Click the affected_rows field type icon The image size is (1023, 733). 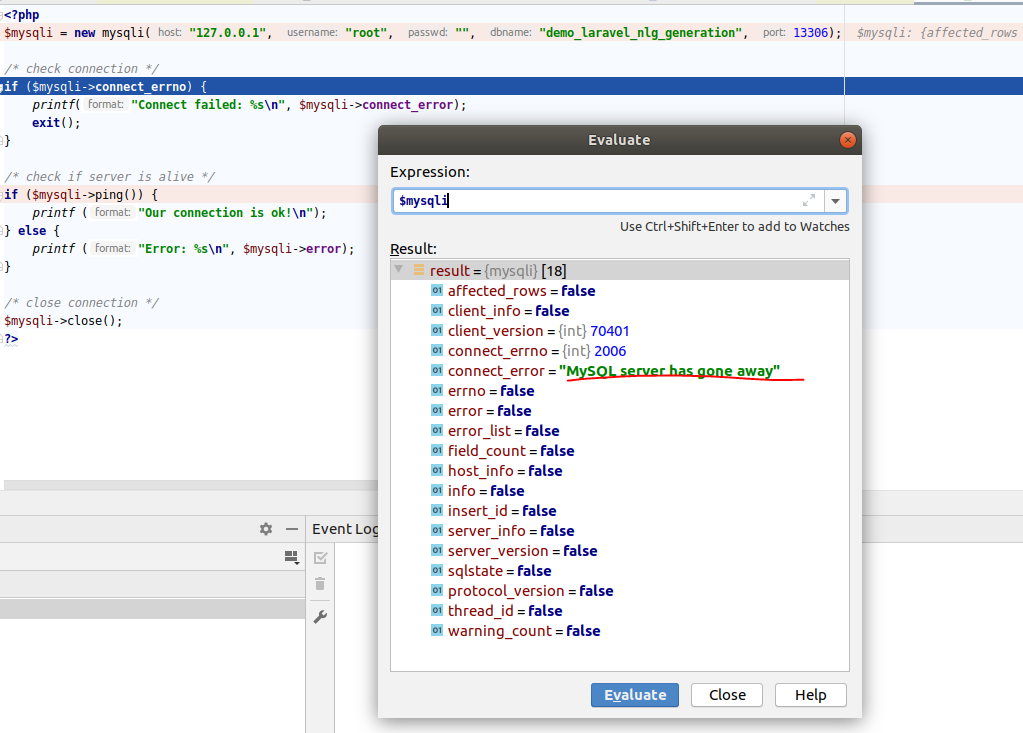click(437, 291)
